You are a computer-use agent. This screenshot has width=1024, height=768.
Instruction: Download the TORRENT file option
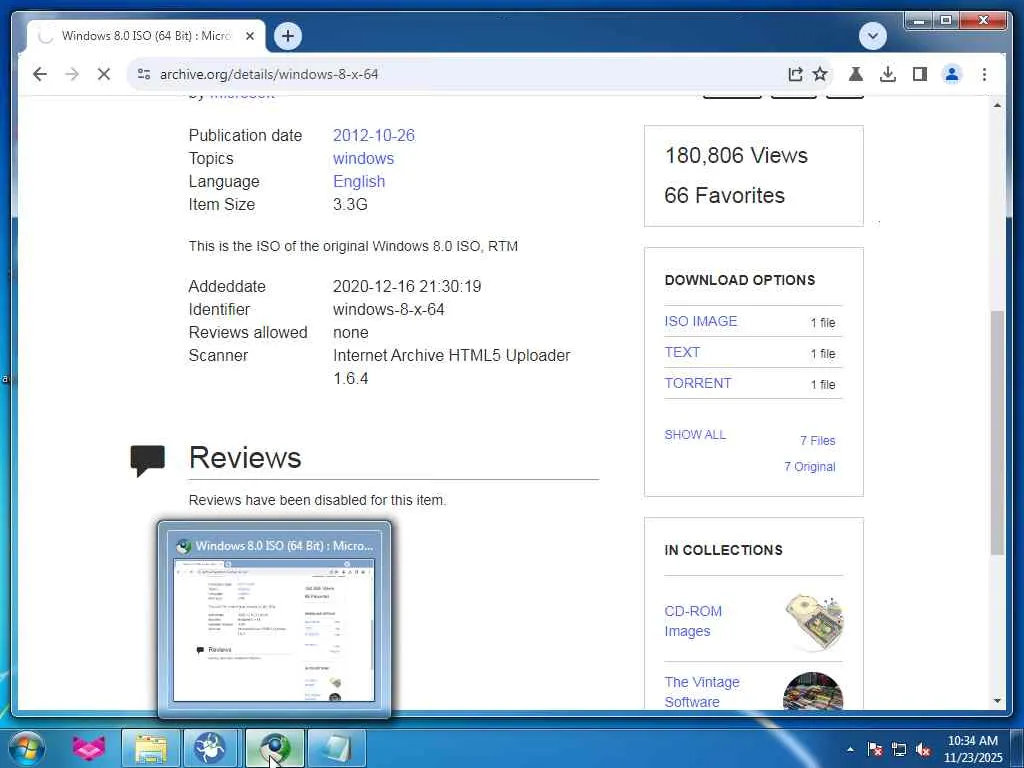(x=697, y=383)
